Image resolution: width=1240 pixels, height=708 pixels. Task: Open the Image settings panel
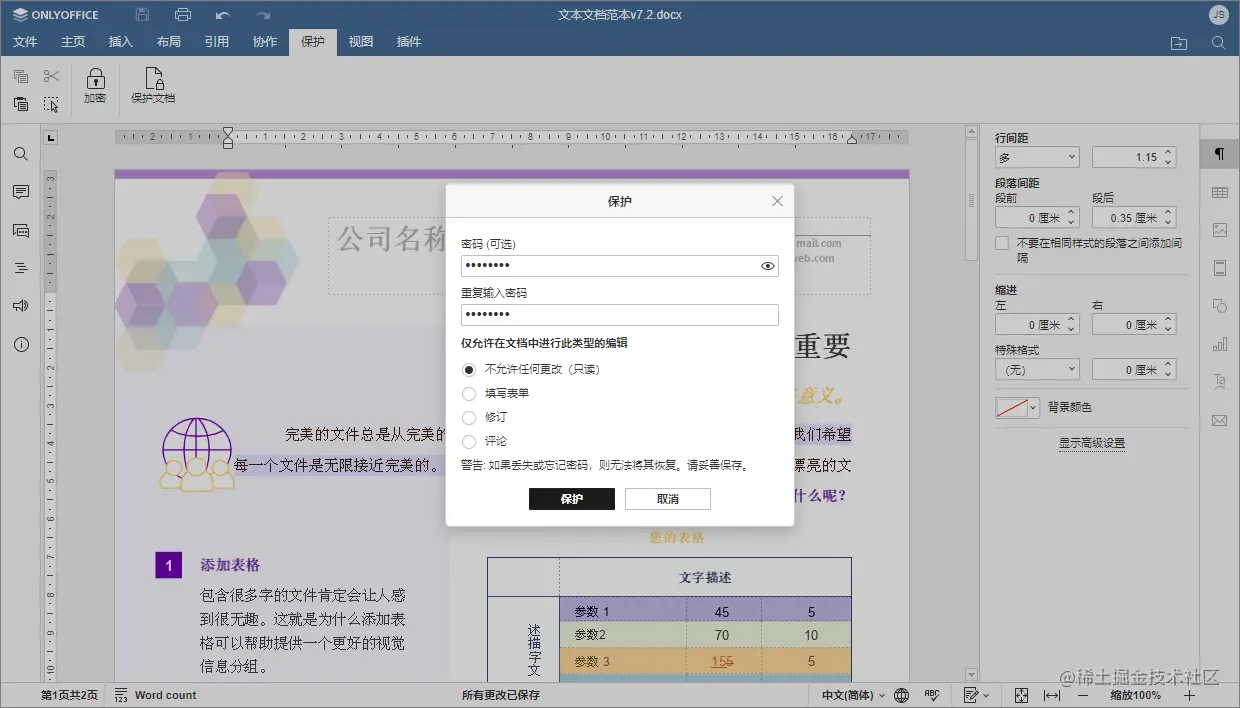(x=1218, y=229)
